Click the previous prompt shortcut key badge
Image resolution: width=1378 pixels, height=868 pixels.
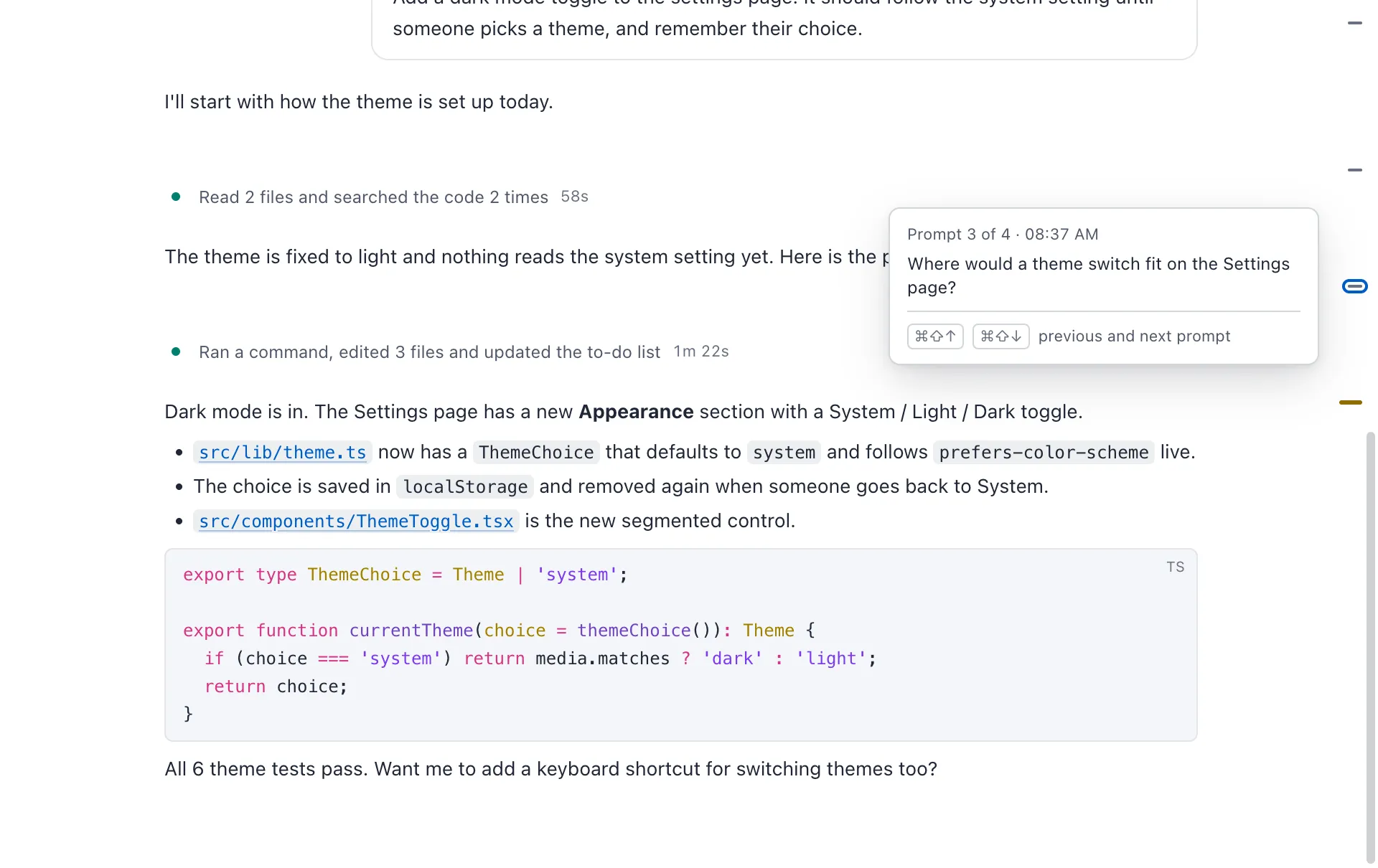click(935, 336)
